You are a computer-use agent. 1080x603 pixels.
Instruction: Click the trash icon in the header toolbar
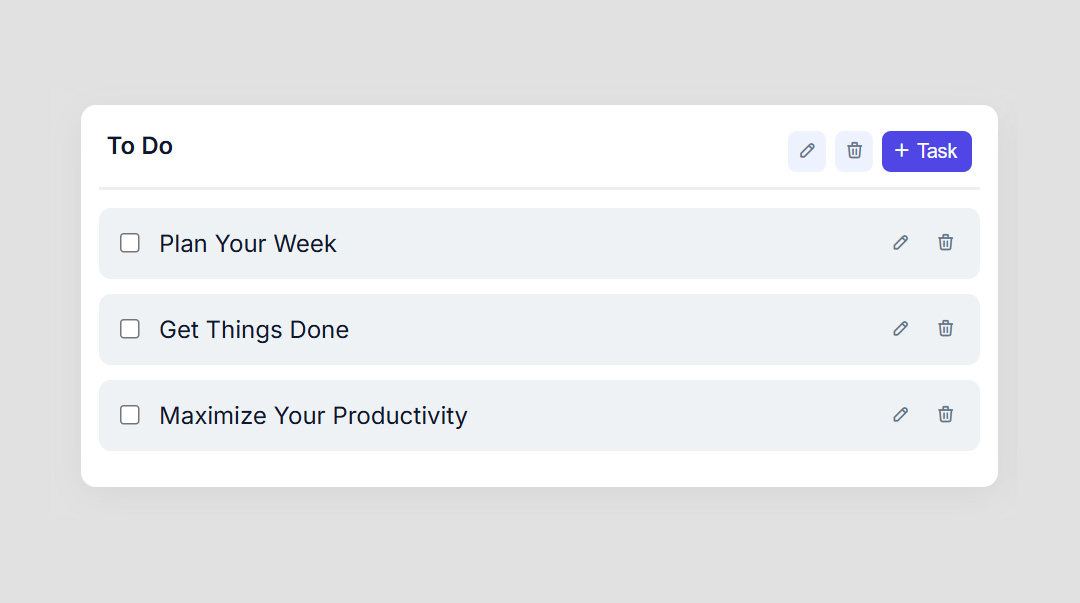(854, 151)
